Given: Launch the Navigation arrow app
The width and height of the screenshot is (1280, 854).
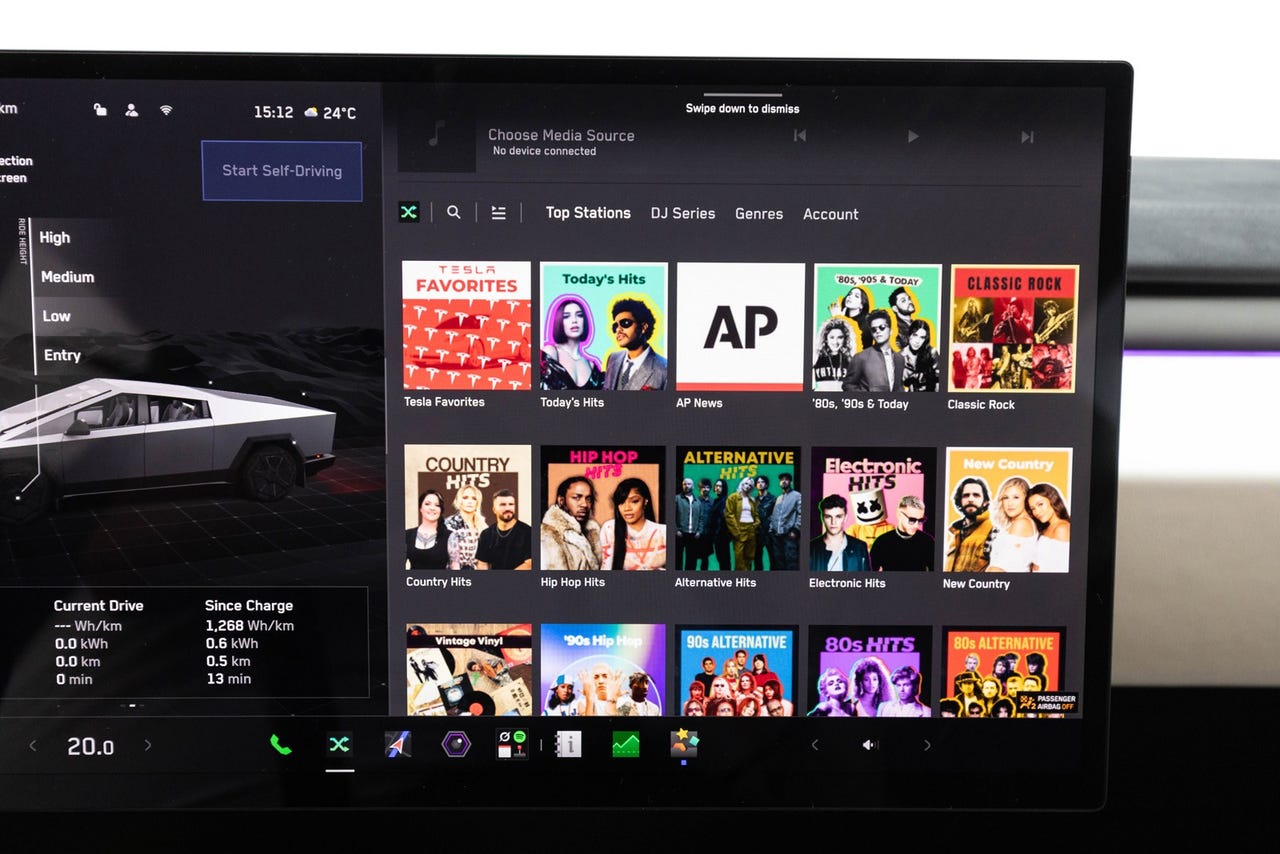Looking at the screenshot, I should click(x=398, y=744).
